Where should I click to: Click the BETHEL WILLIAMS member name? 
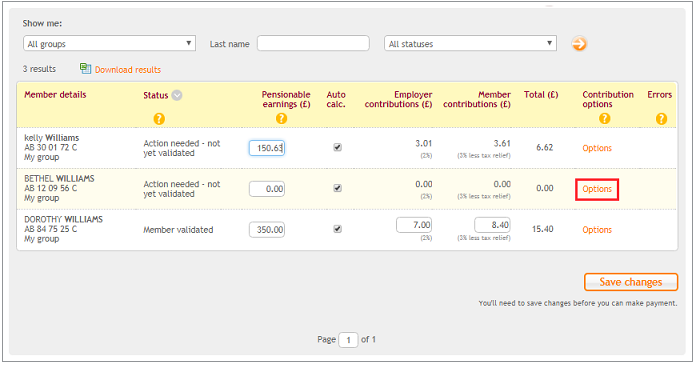point(59,178)
